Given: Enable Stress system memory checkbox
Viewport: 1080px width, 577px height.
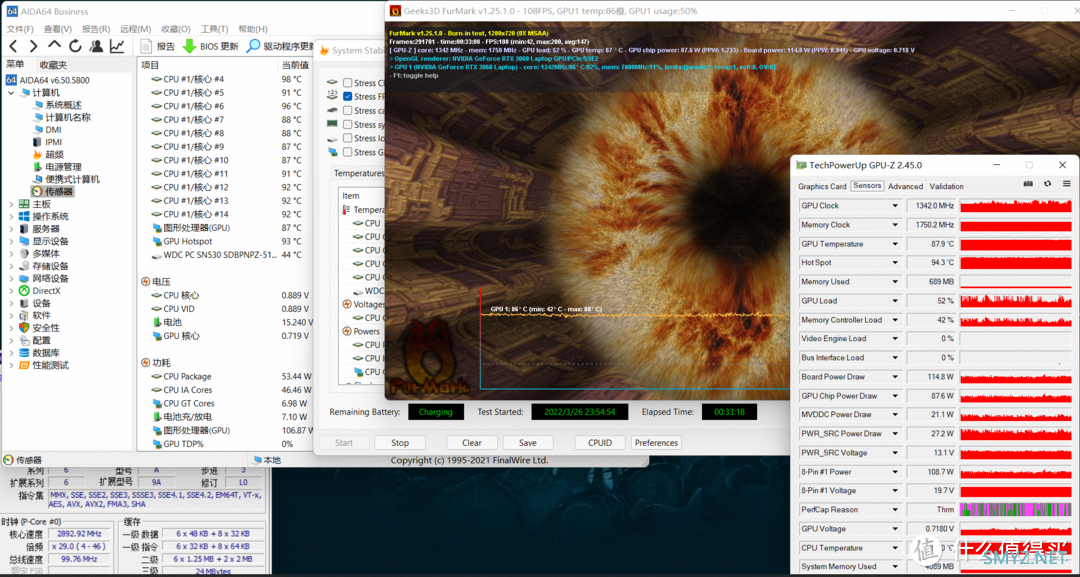Looking at the screenshot, I should (x=347, y=125).
